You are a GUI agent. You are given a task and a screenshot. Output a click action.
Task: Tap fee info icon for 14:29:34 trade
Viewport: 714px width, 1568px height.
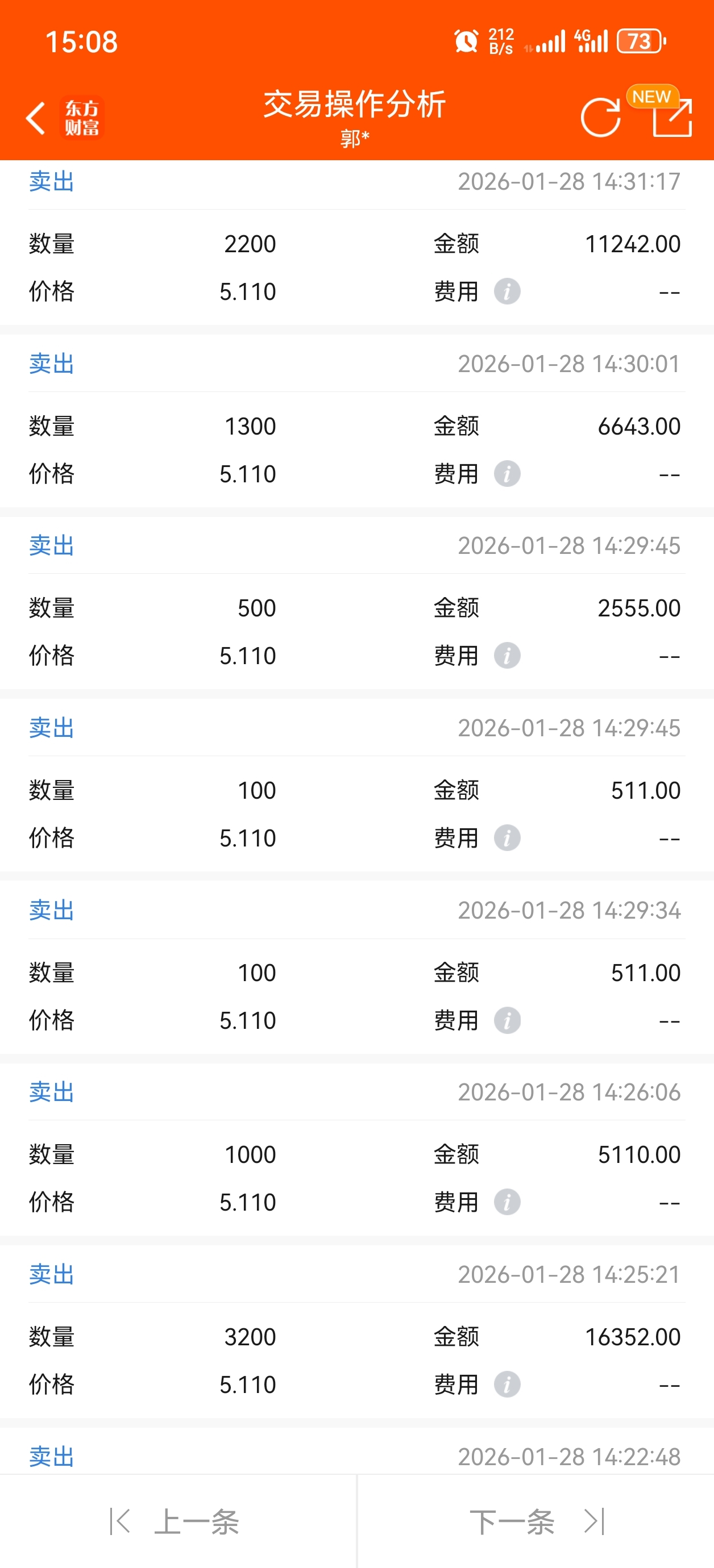click(507, 1020)
